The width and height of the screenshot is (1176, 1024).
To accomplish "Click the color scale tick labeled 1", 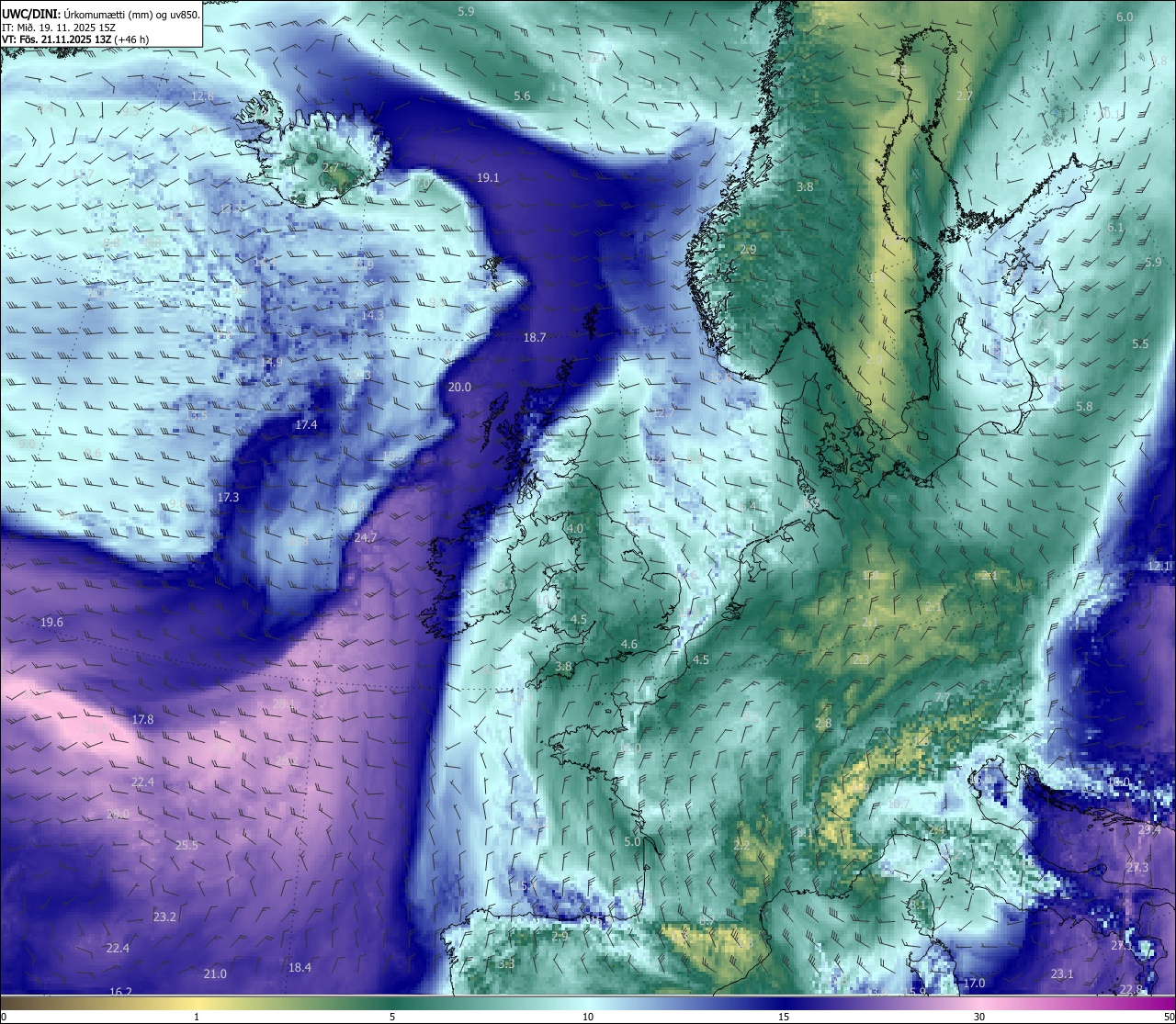I will [197, 1017].
